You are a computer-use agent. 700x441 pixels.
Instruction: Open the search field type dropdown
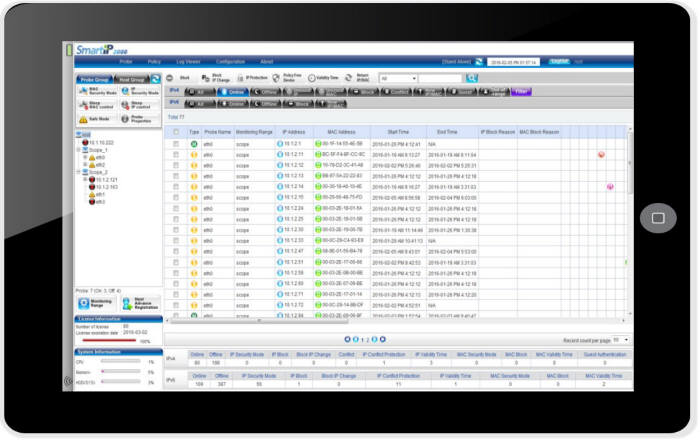coord(398,79)
